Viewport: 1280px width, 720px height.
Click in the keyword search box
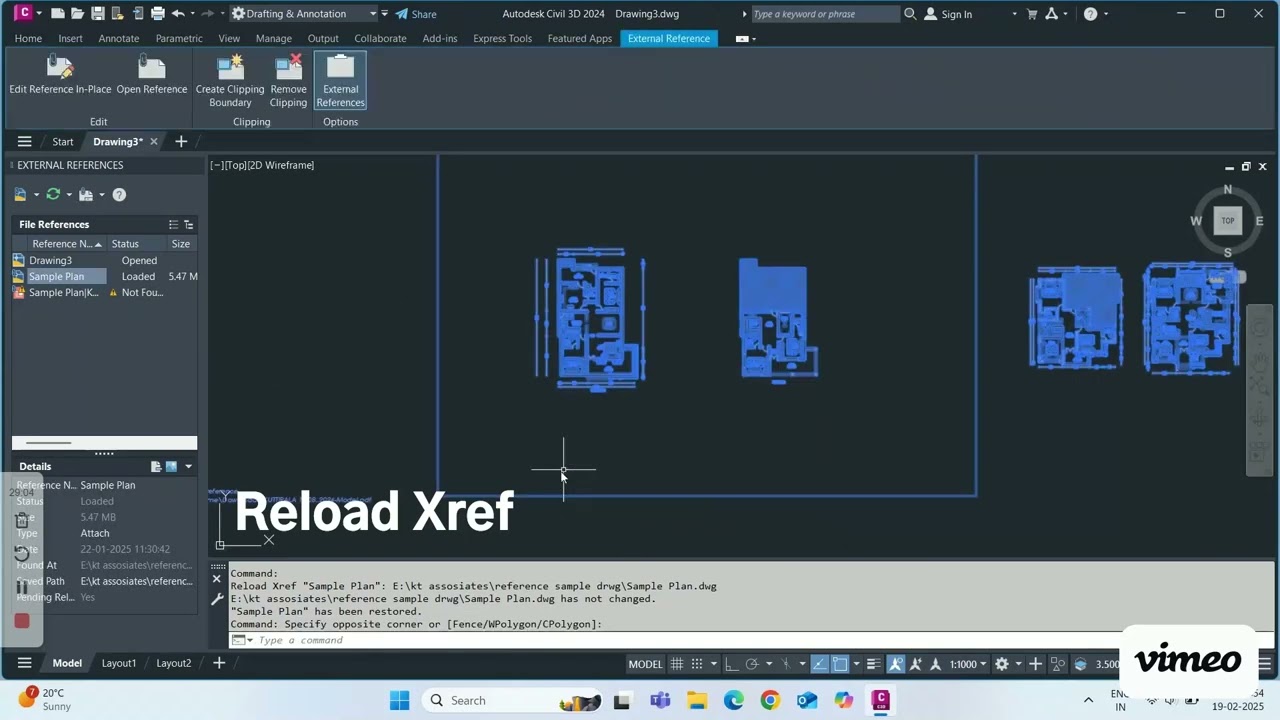pos(824,14)
